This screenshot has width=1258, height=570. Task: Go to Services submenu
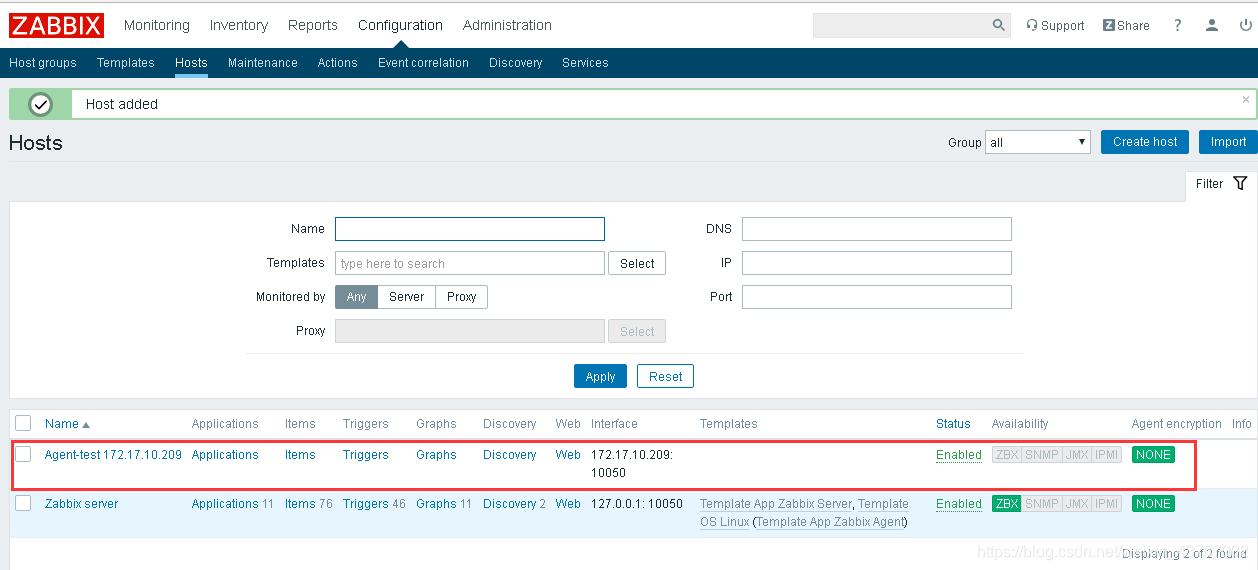[585, 63]
